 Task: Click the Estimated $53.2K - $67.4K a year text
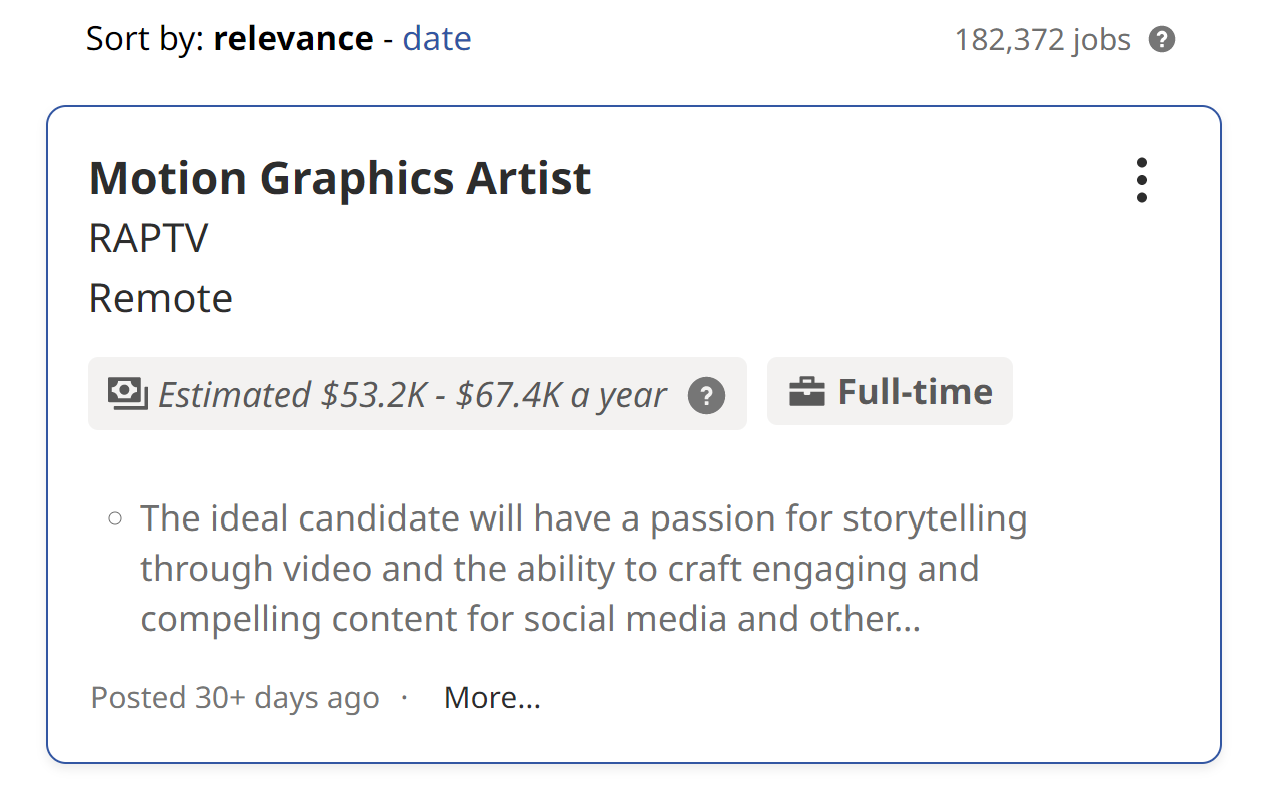point(412,395)
